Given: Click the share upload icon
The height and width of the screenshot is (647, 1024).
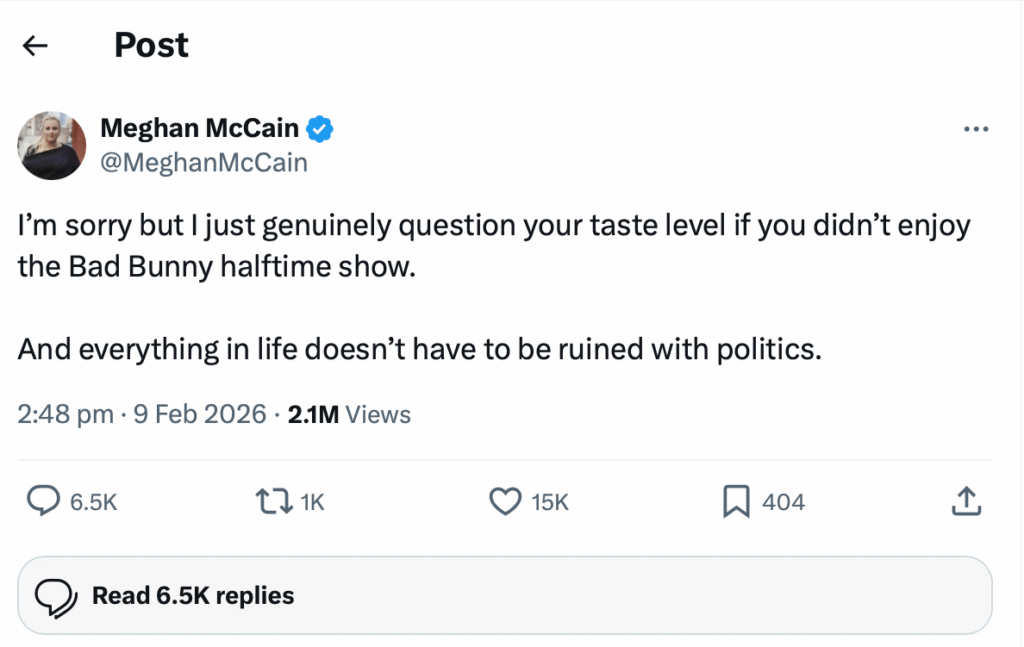Looking at the screenshot, I should (964, 501).
